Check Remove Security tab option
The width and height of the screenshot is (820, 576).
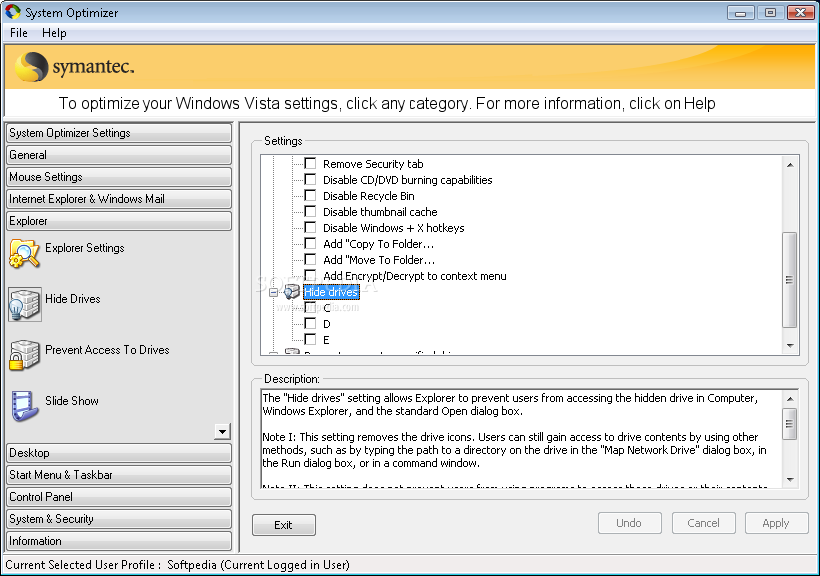pos(310,163)
